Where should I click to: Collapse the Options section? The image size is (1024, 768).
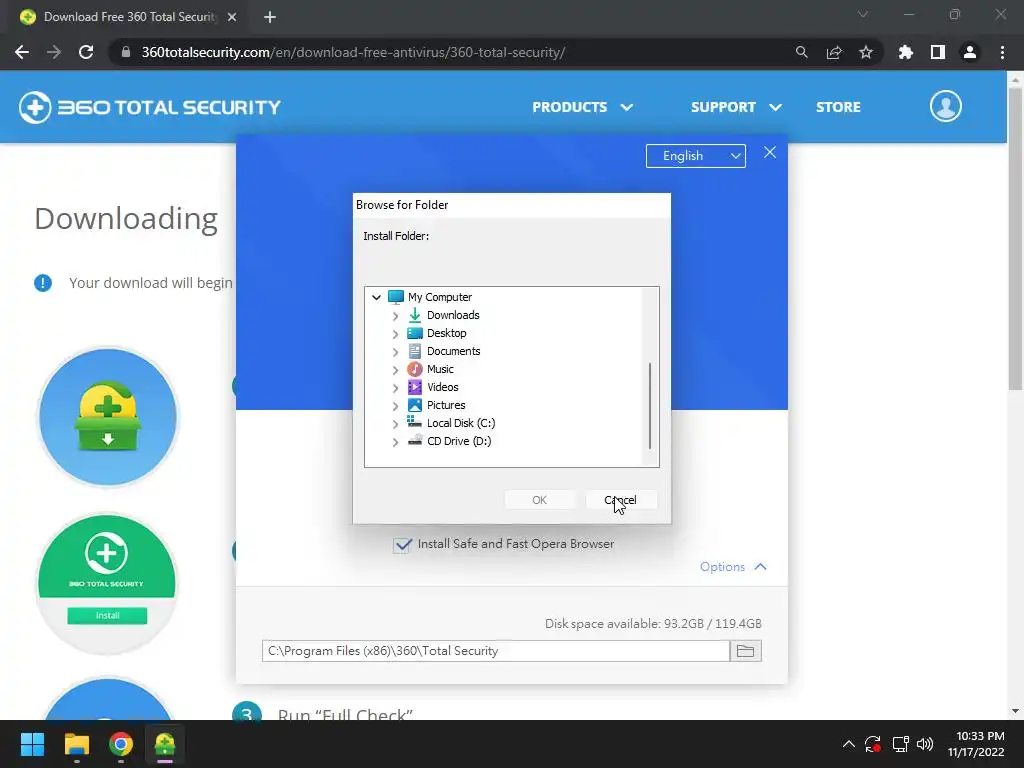[733, 567]
